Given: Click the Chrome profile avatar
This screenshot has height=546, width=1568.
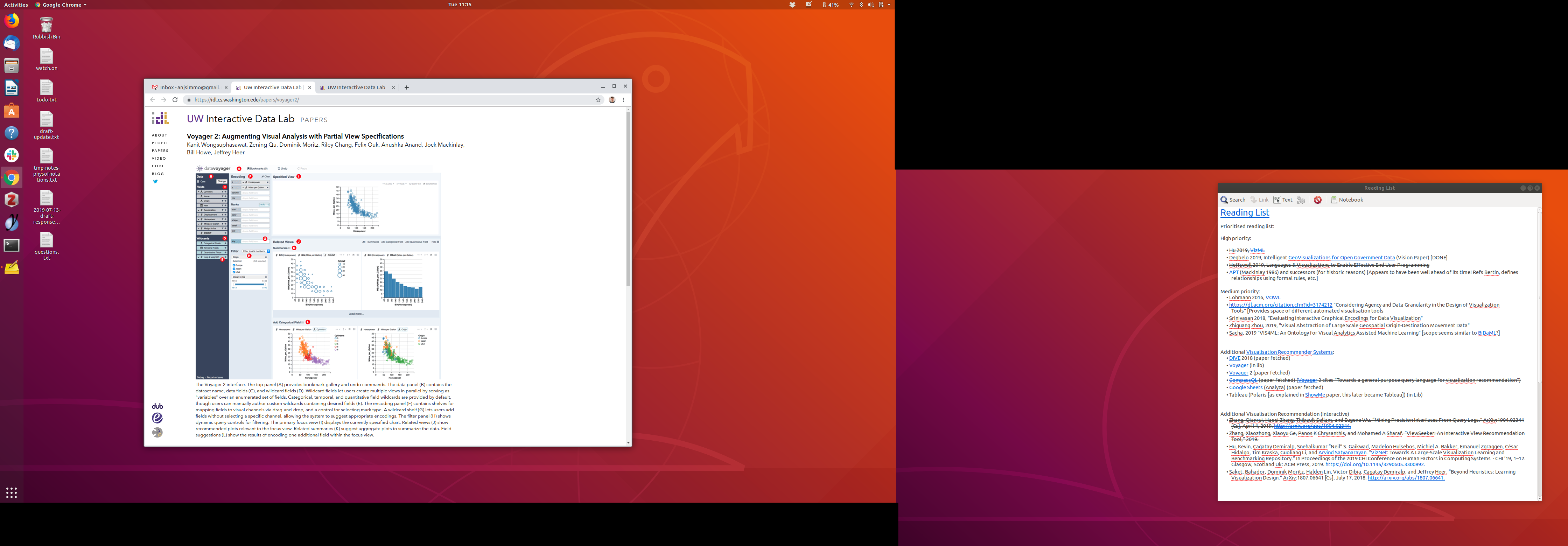Looking at the screenshot, I should pos(612,100).
